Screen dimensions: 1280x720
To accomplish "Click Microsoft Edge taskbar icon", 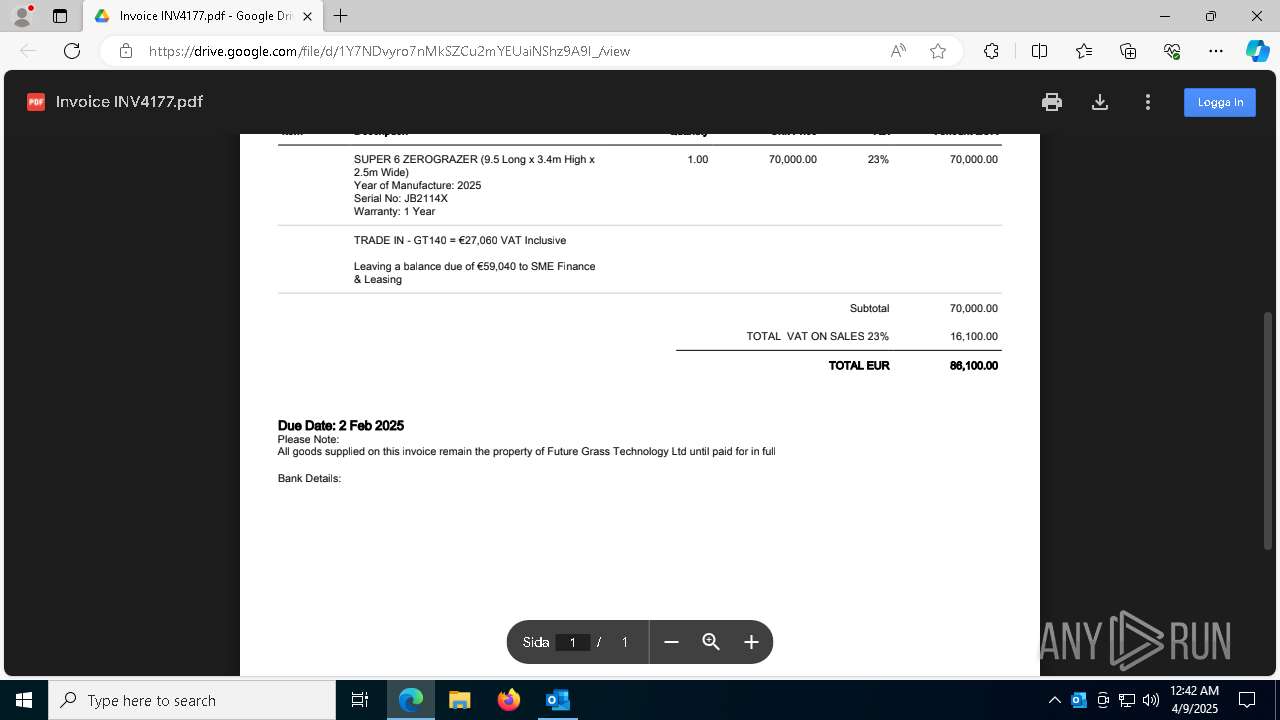I will pos(411,700).
